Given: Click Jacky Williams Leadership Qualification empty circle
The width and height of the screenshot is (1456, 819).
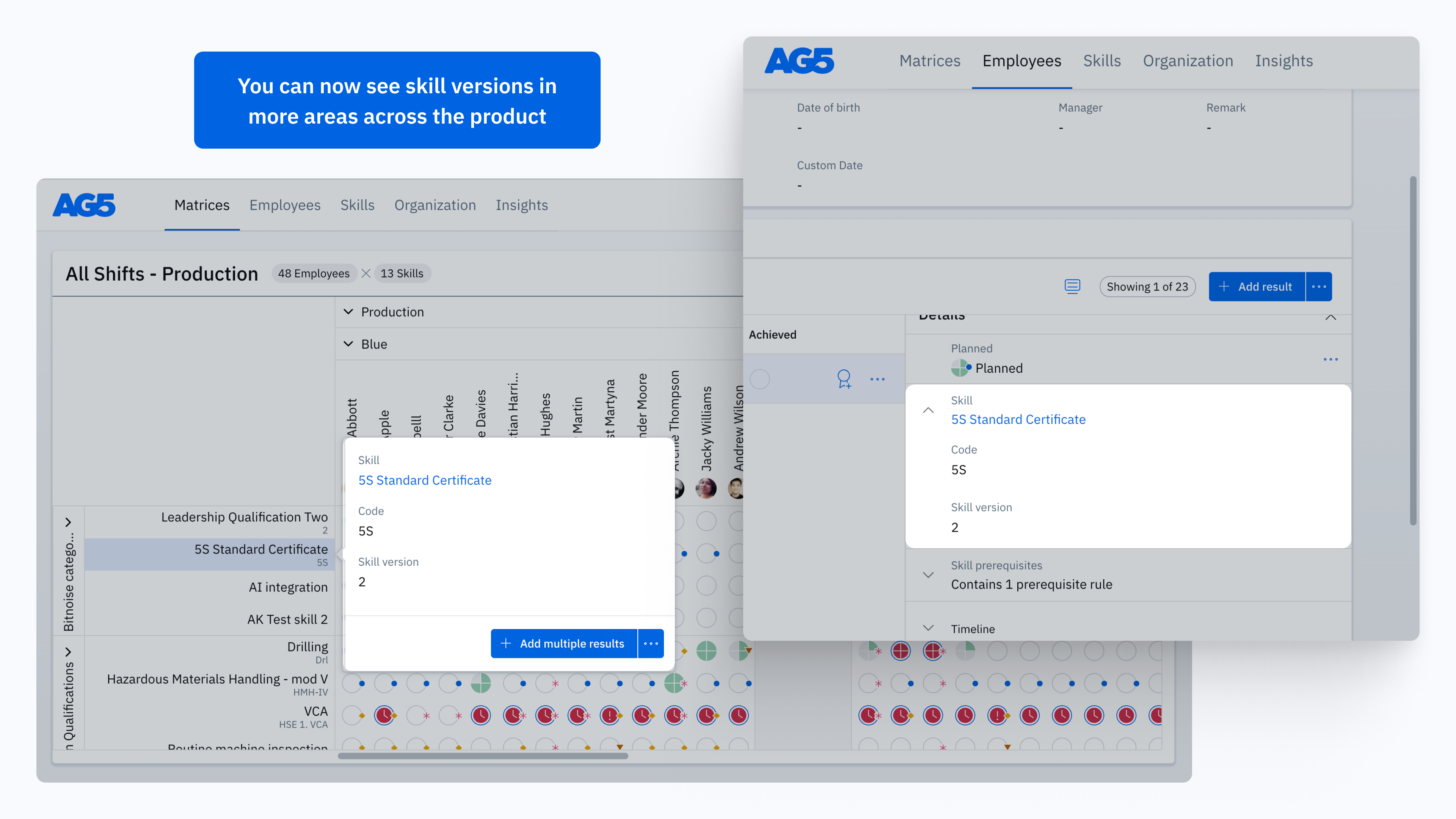Looking at the screenshot, I should (x=706, y=521).
